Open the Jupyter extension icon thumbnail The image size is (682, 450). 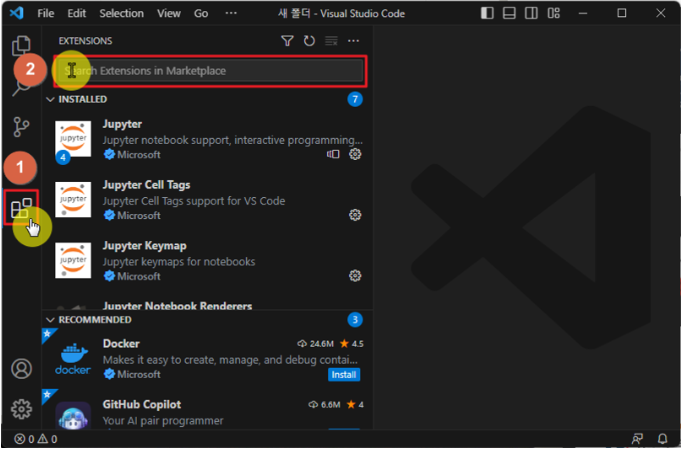click(73, 139)
